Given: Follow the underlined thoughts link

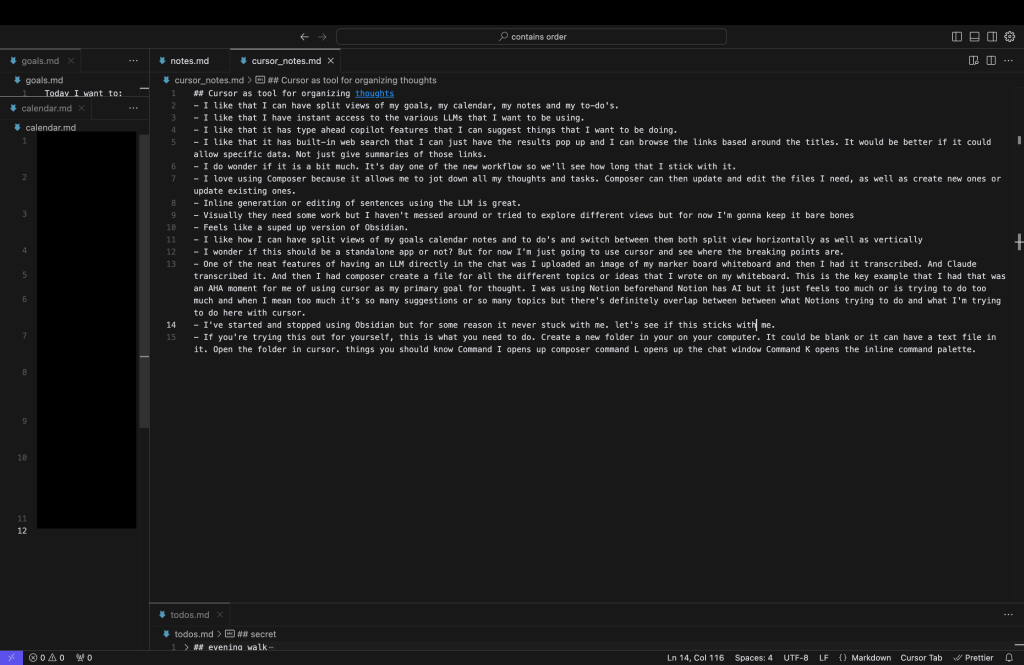Looking at the screenshot, I should point(374,93).
